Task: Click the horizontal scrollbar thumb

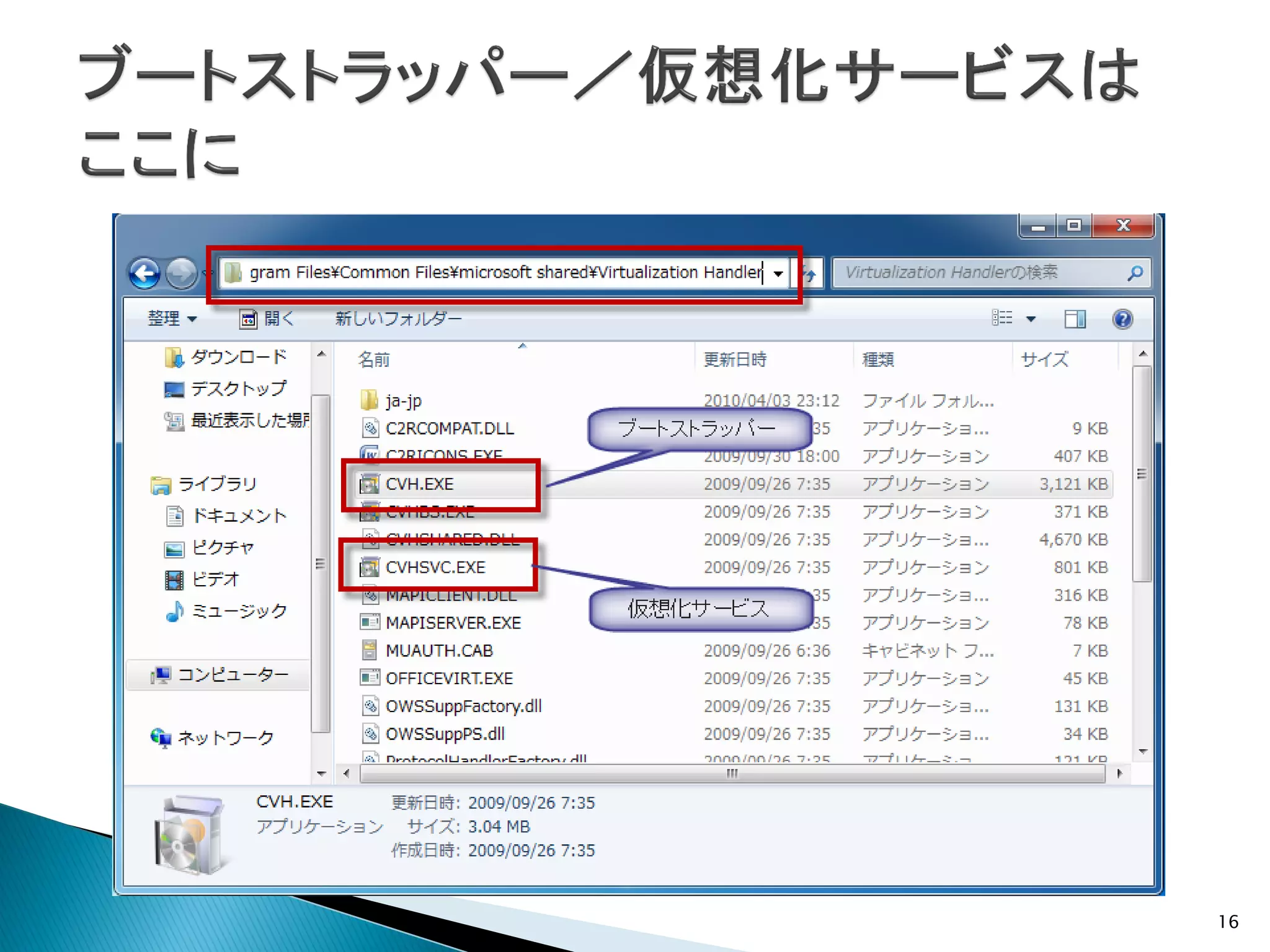Action: click(732, 773)
